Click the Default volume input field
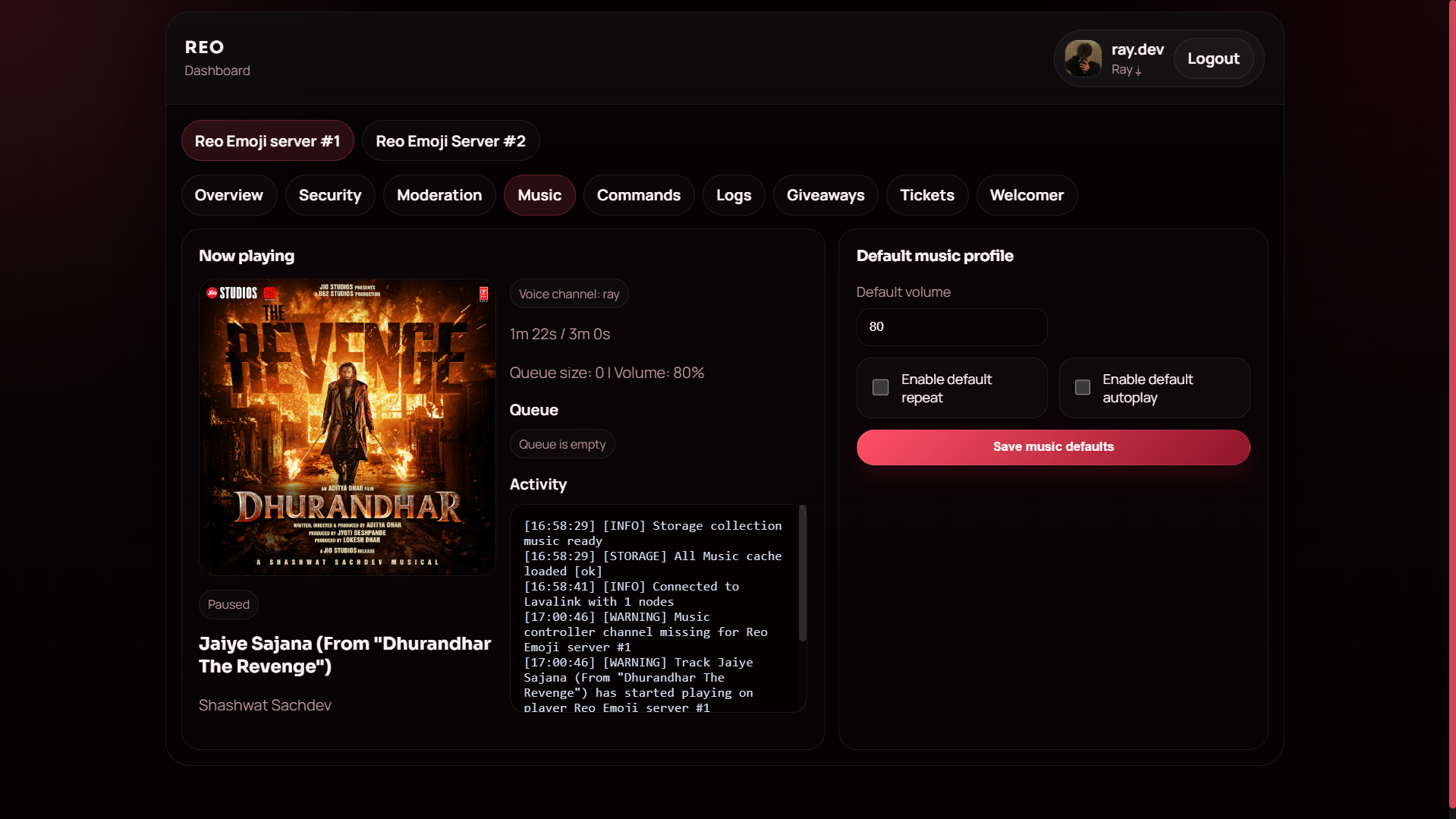 pyautogui.click(x=951, y=327)
